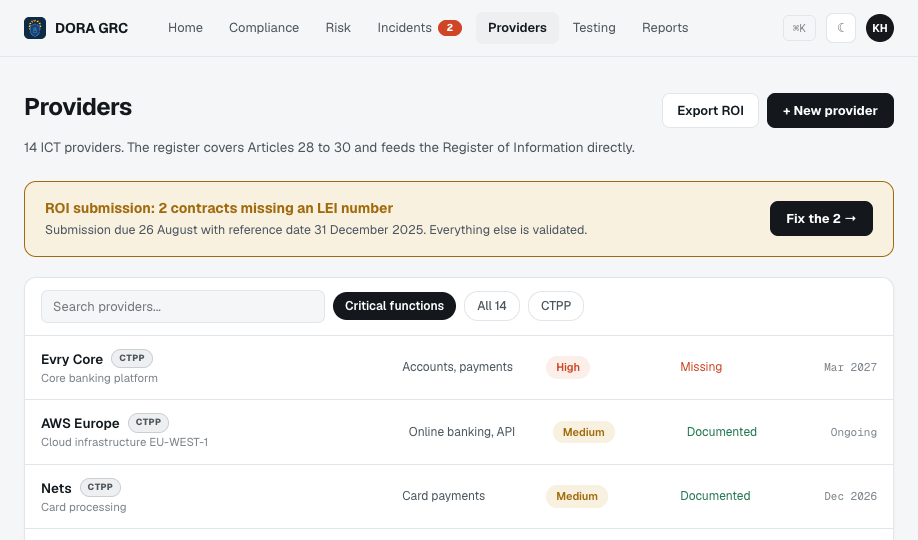The image size is (918, 540).
Task: Click the CTPP tag beside Nets
Action: tap(100, 487)
